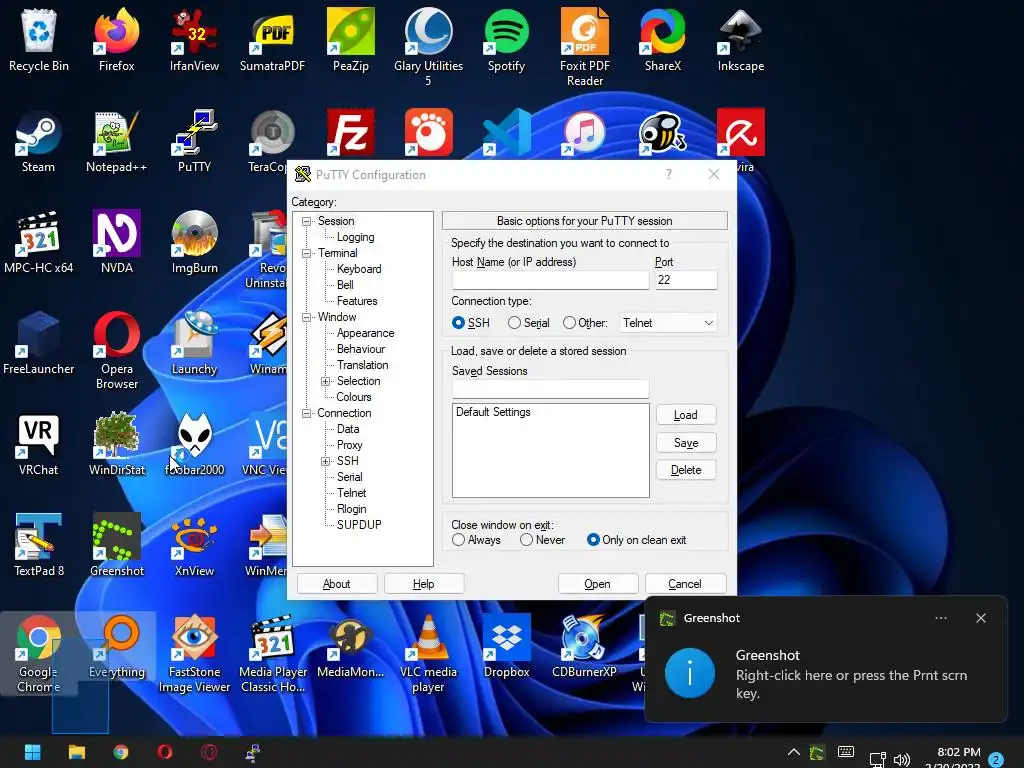1024x768 pixels.
Task: Open File Explorer from the taskbar
Action: 77,752
